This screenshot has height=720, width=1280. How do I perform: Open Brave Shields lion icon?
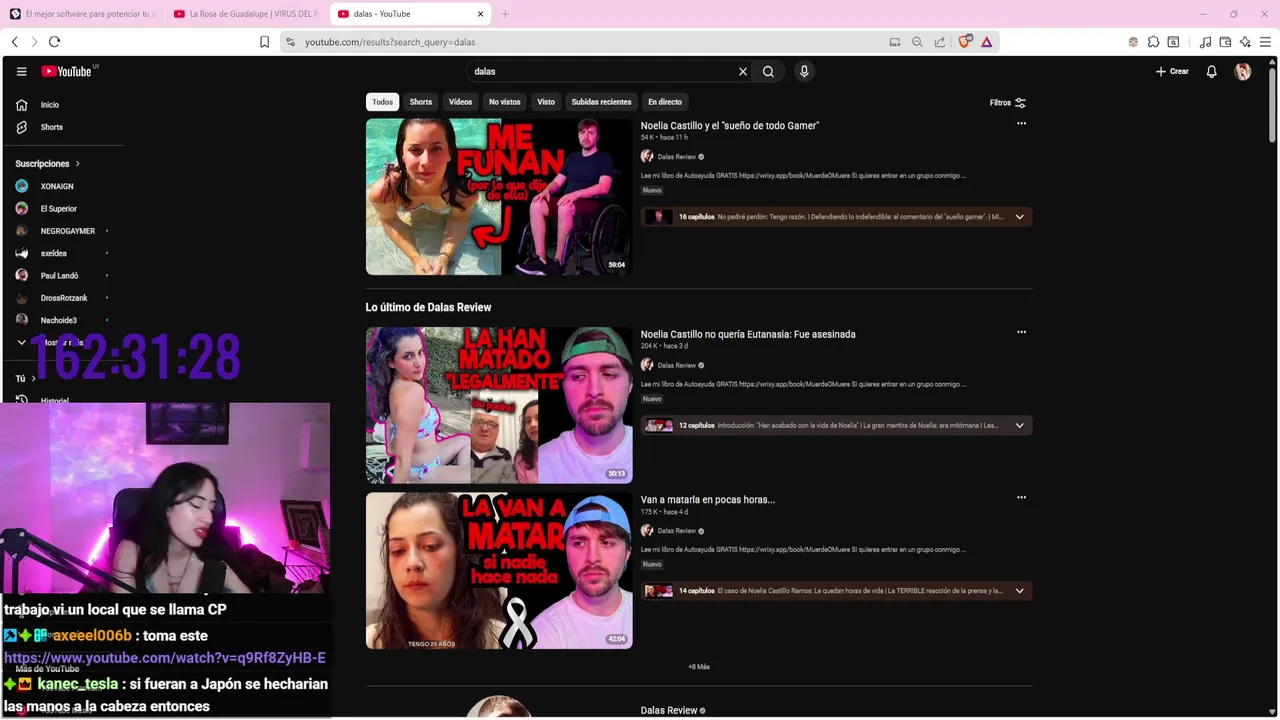[965, 42]
